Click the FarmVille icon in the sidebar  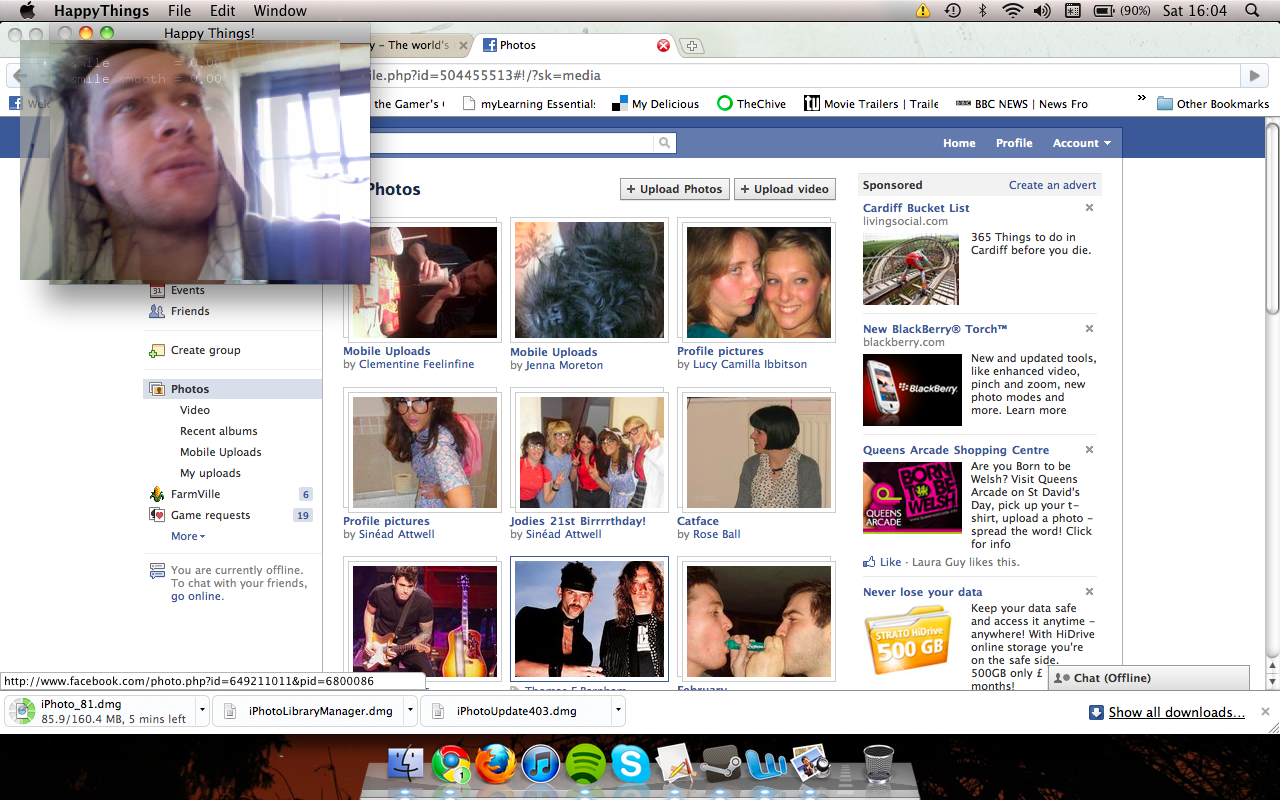coord(157,494)
